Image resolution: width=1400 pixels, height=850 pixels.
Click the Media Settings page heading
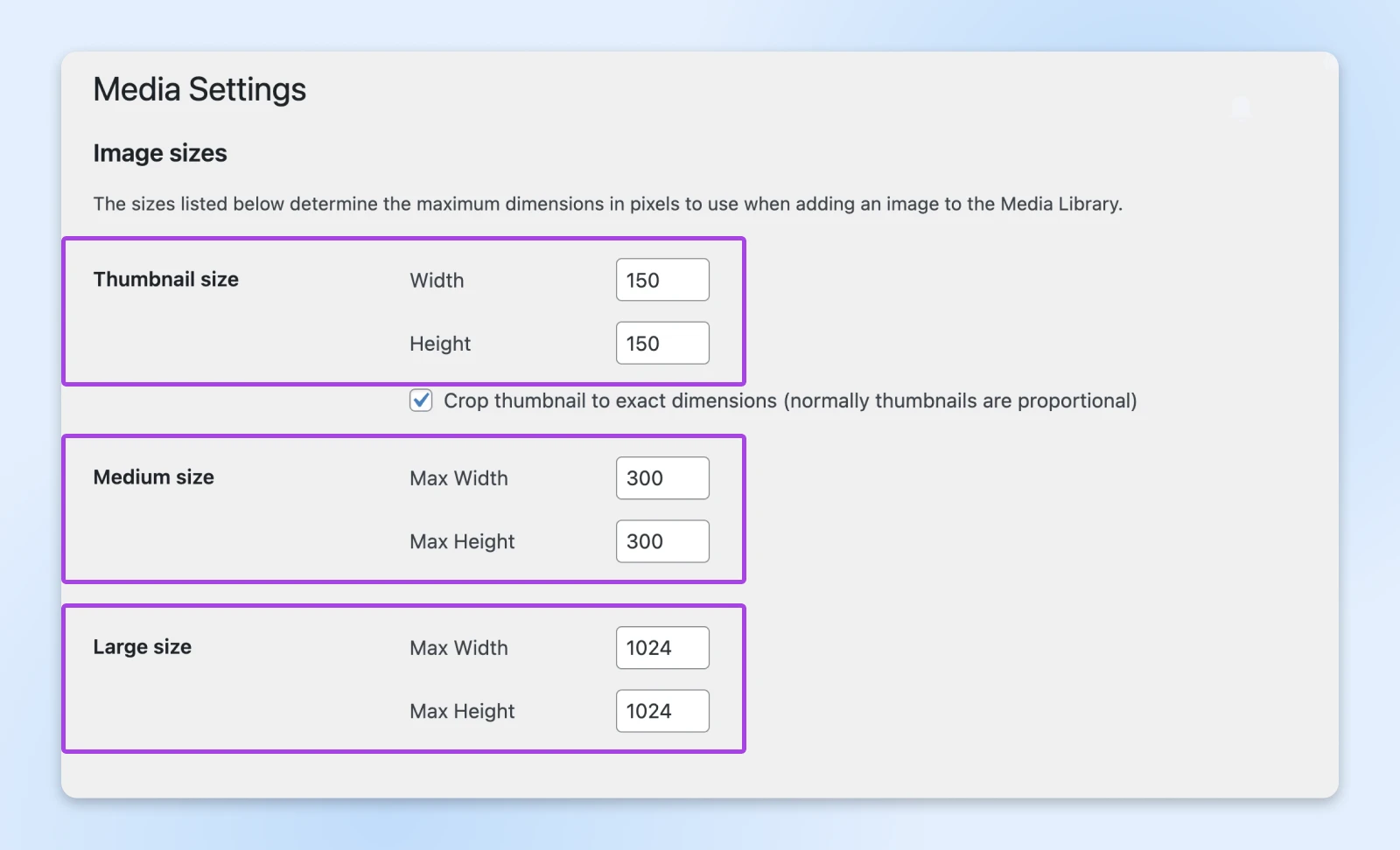(199, 89)
